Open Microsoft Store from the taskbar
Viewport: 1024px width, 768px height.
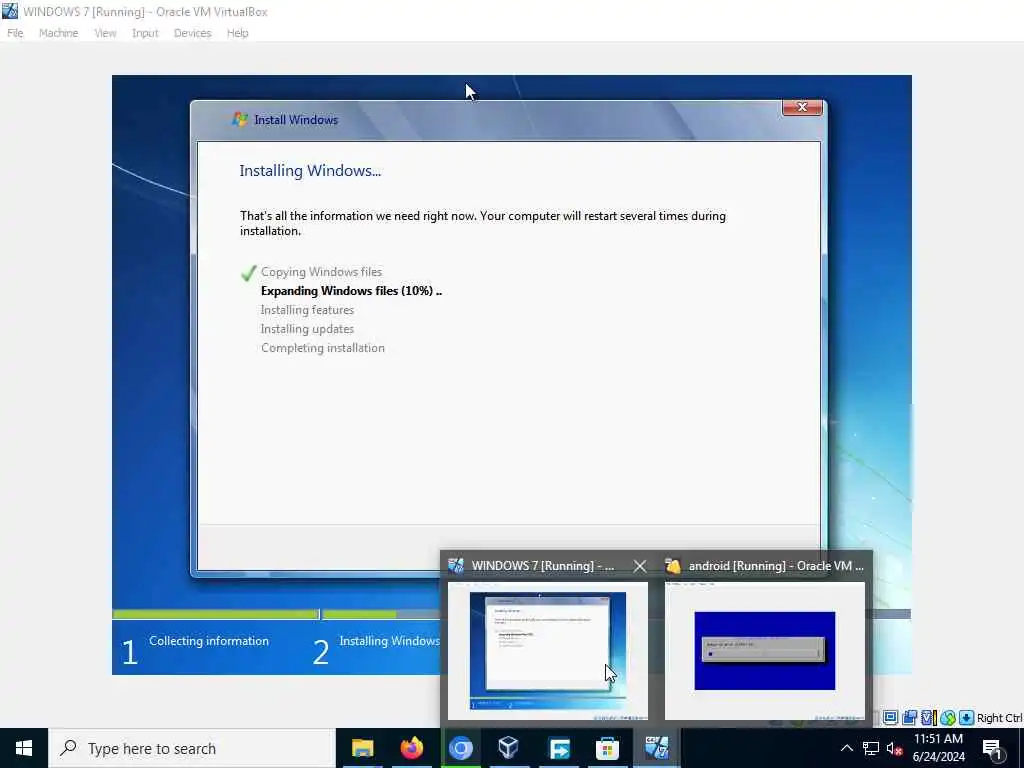(x=607, y=748)
